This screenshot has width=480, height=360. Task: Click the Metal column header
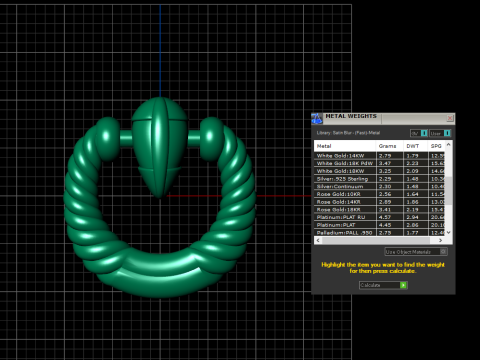click(x=345, y=146)
